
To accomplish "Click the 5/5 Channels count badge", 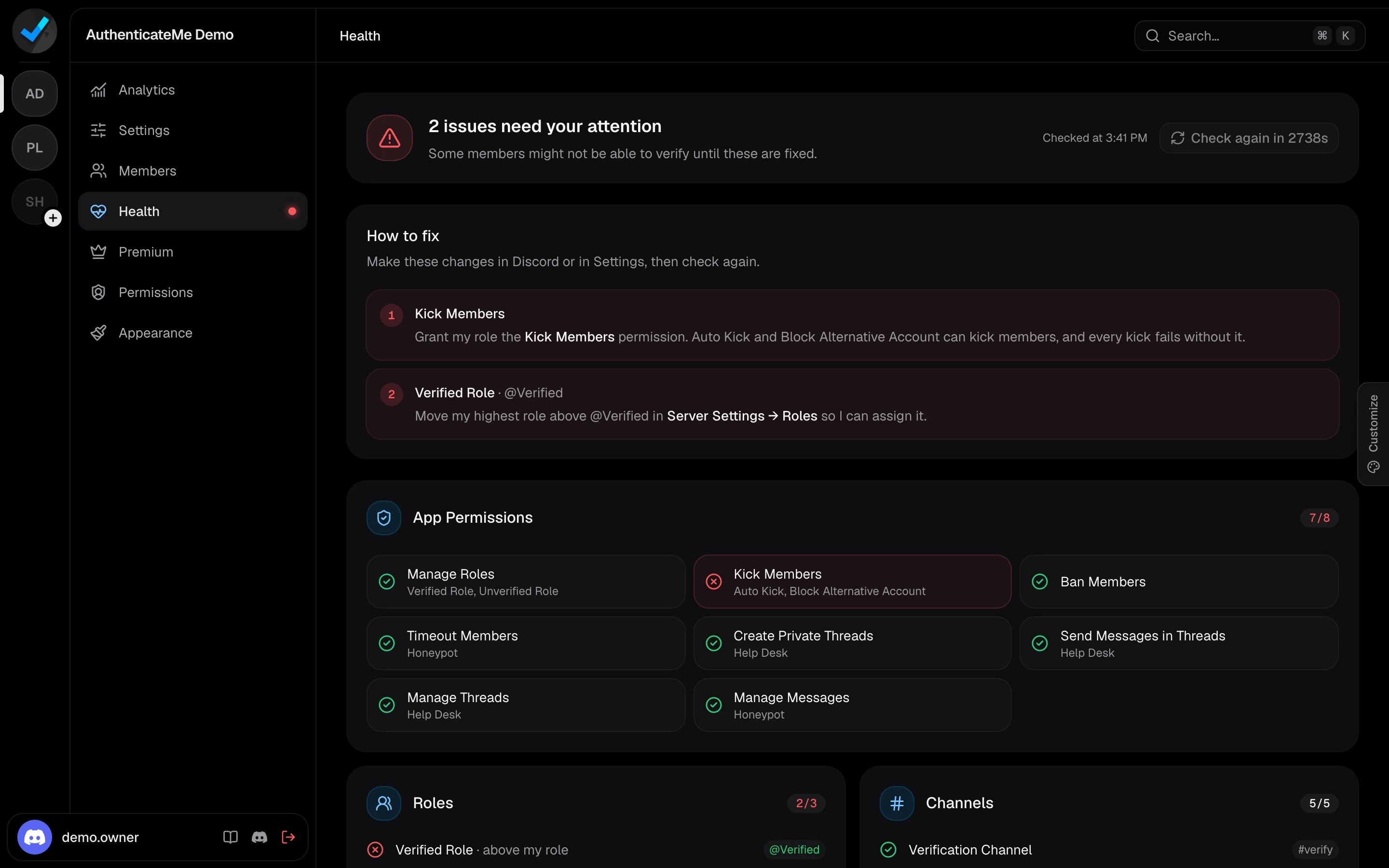I will 1319,803.
